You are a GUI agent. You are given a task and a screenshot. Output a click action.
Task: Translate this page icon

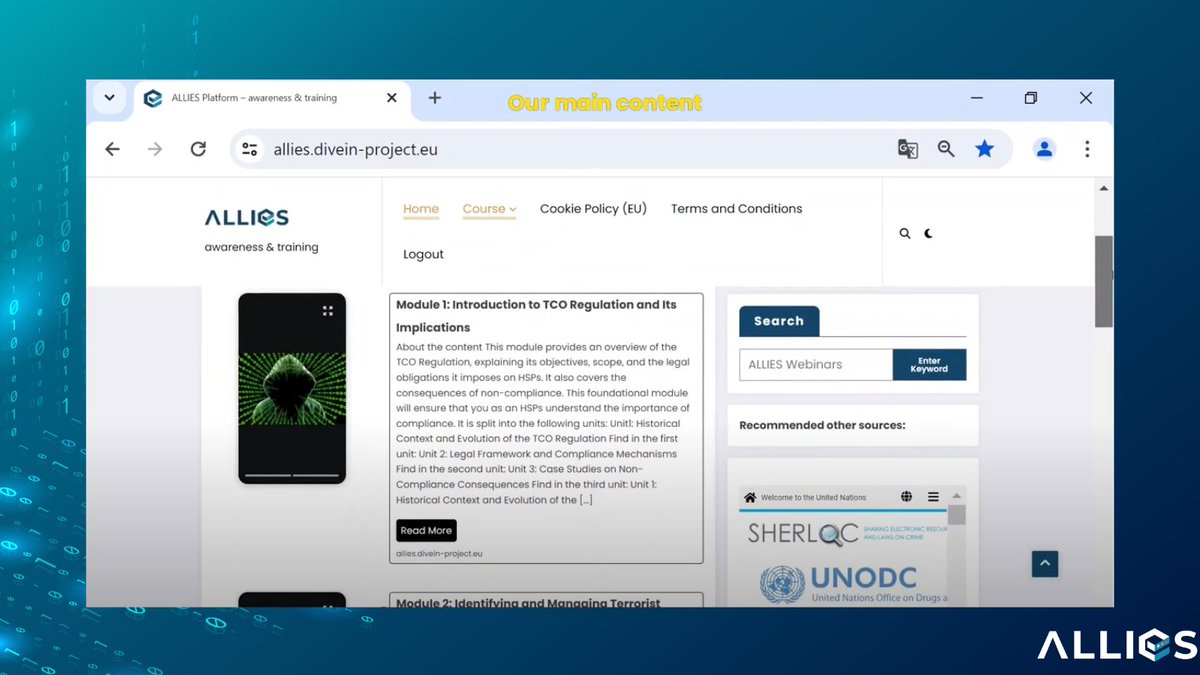tap(908, 149)
